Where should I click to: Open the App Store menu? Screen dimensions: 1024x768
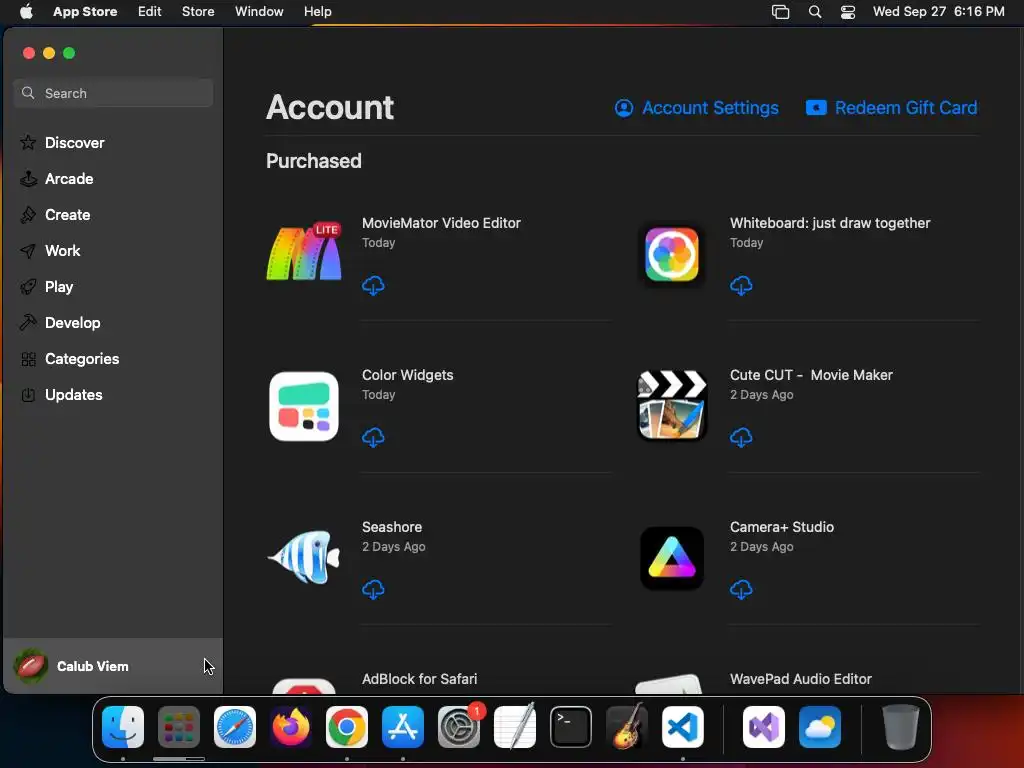tap(85, 11)
